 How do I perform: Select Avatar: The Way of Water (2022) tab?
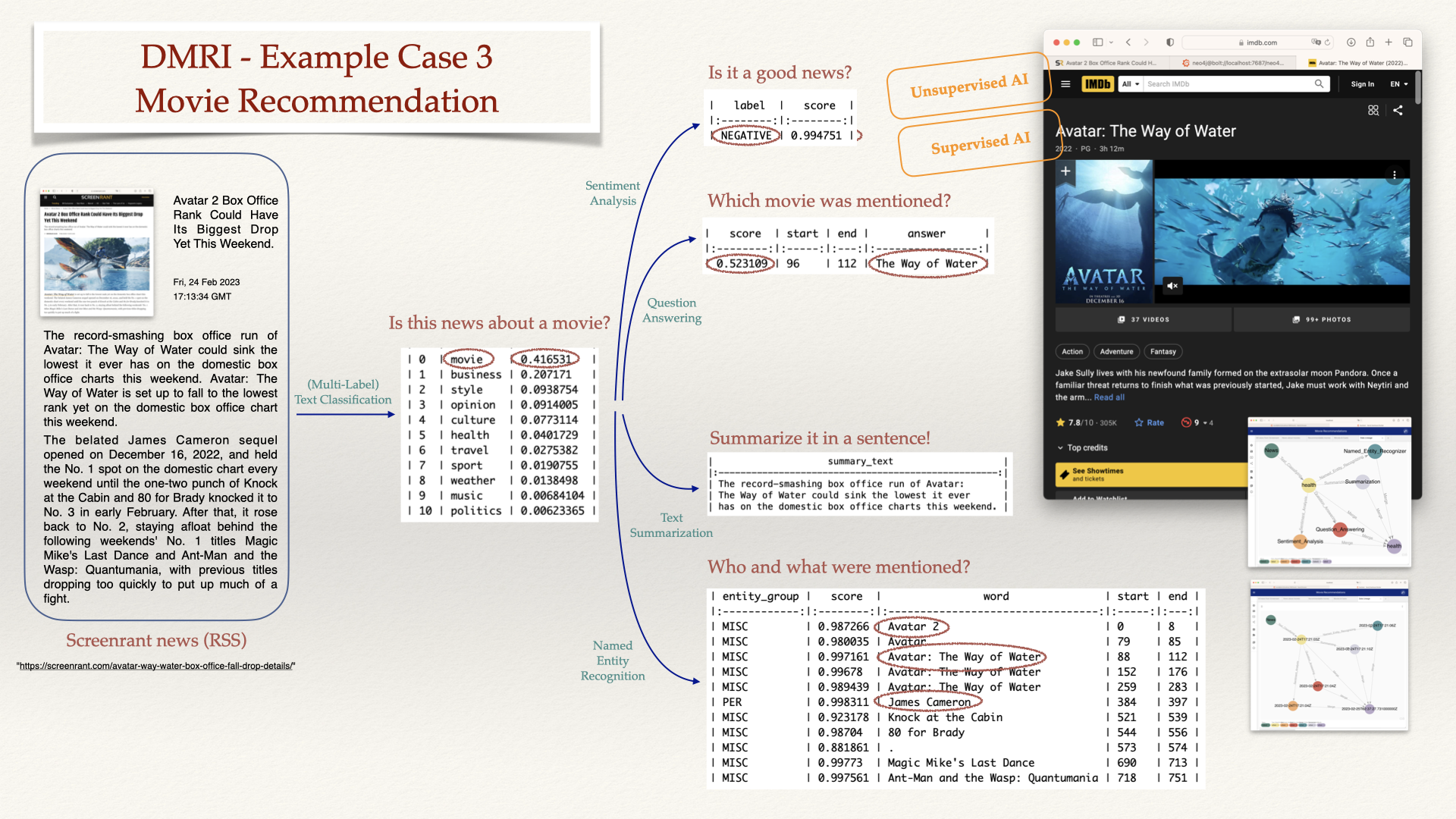point(1360,63)
